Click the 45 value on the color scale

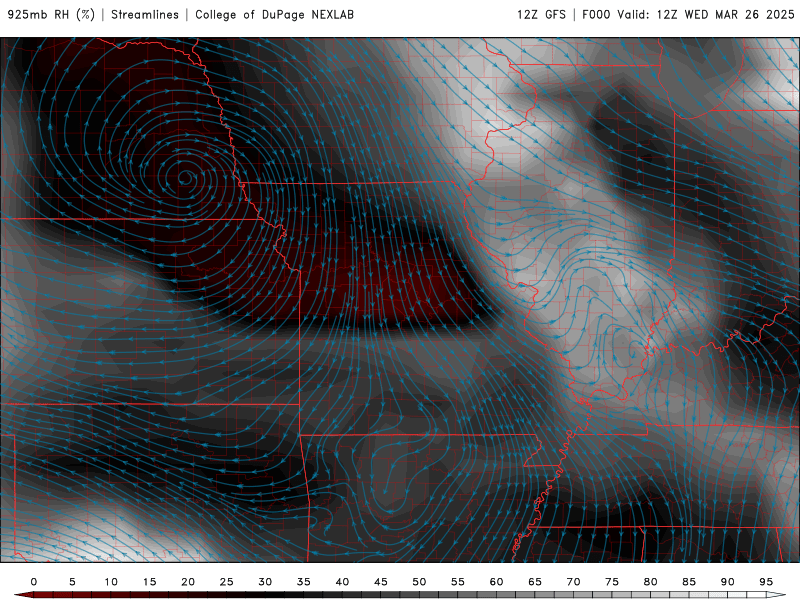point(381,582)
